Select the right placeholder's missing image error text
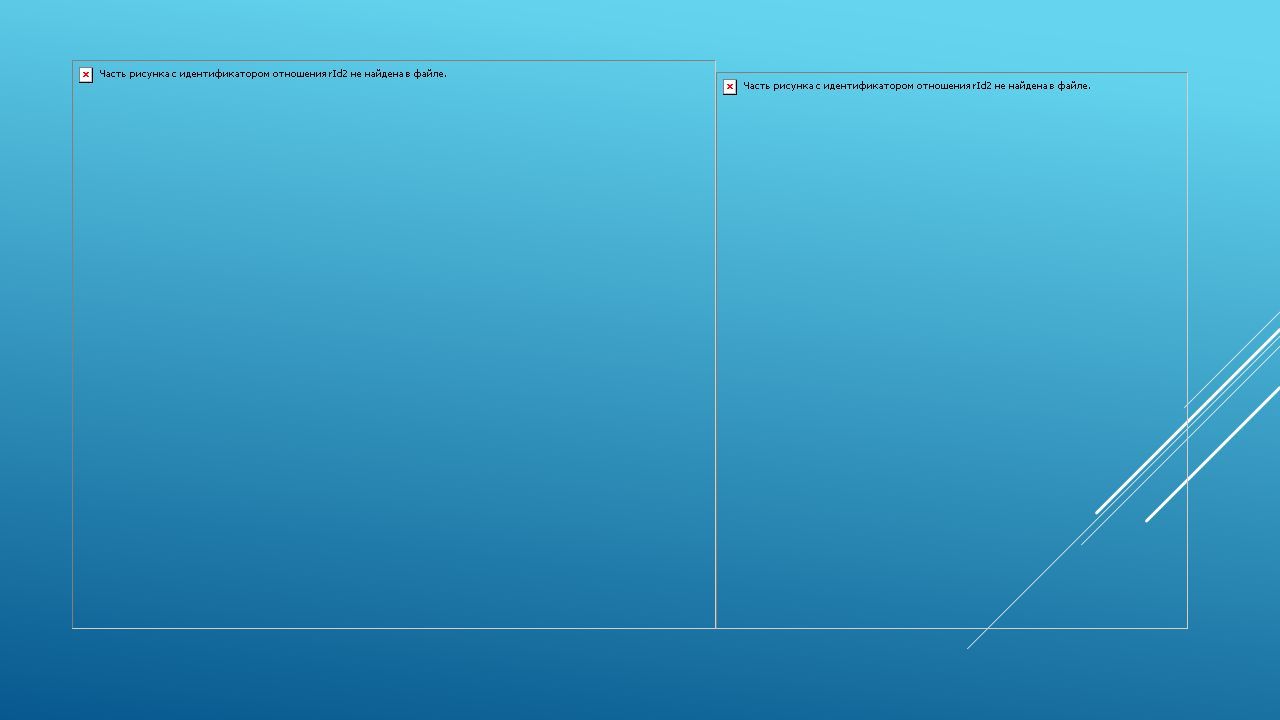 click(x=917, y=86)
